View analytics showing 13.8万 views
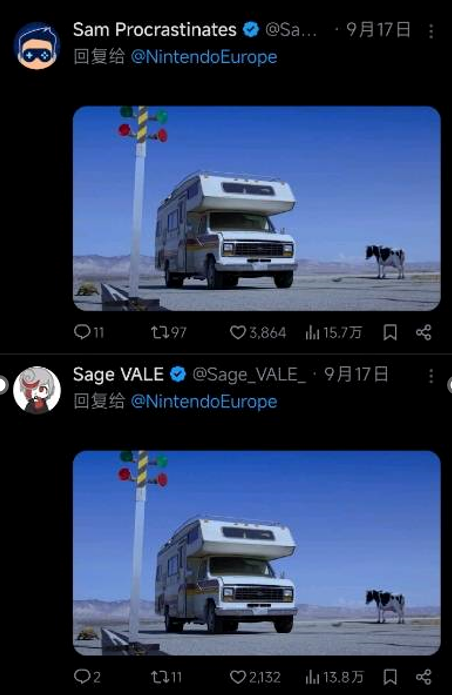 [334, 677]
